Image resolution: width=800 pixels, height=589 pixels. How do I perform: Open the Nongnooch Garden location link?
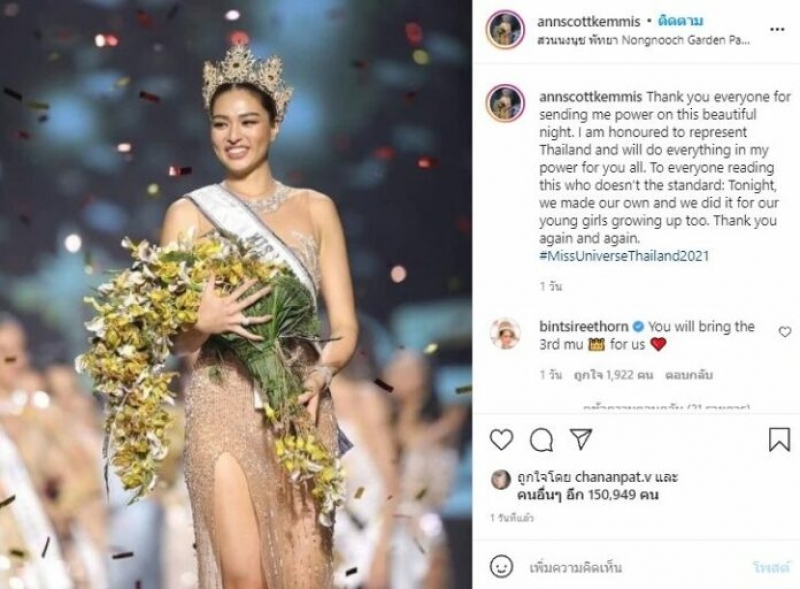pyautogui.click(x=643, y=40)
